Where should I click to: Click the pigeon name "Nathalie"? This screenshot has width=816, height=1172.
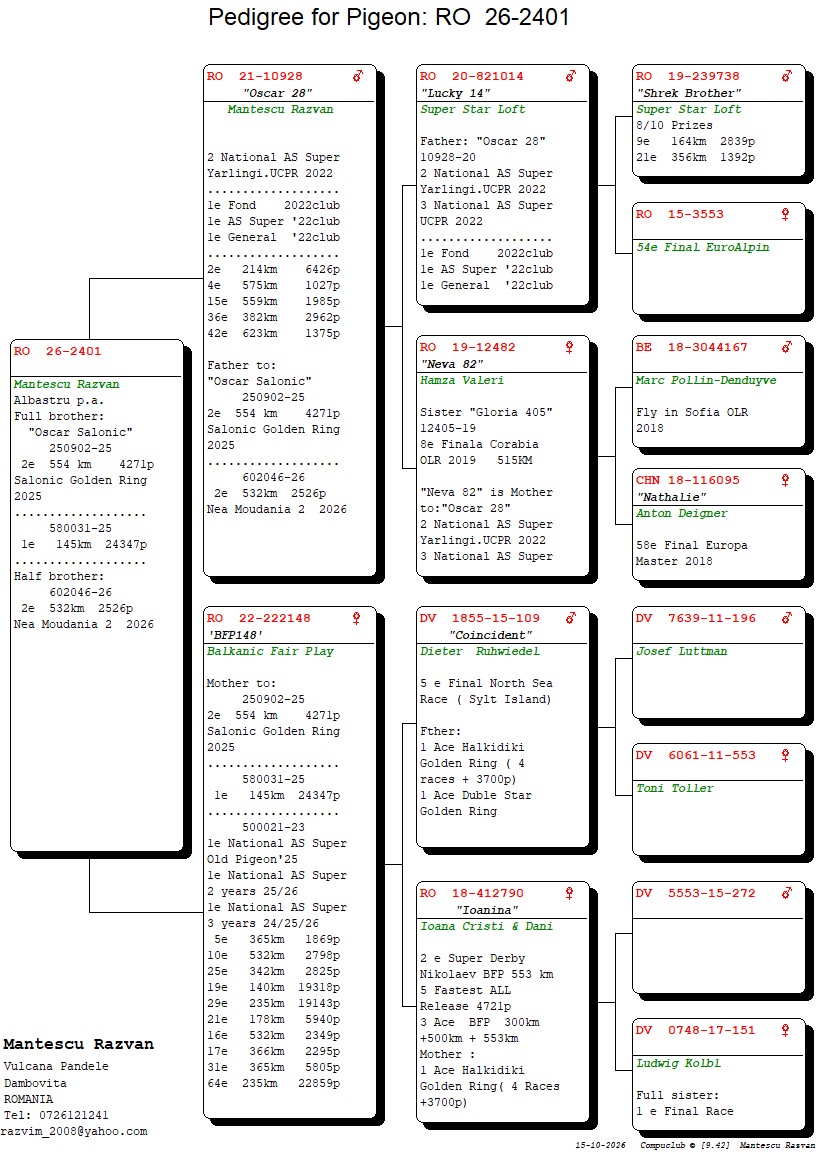[x=672, y=497]
